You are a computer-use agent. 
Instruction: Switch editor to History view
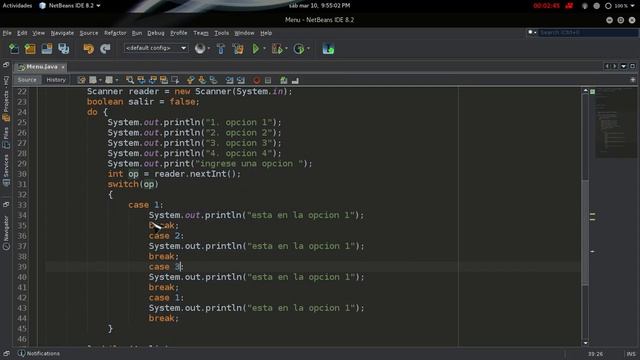56,80
